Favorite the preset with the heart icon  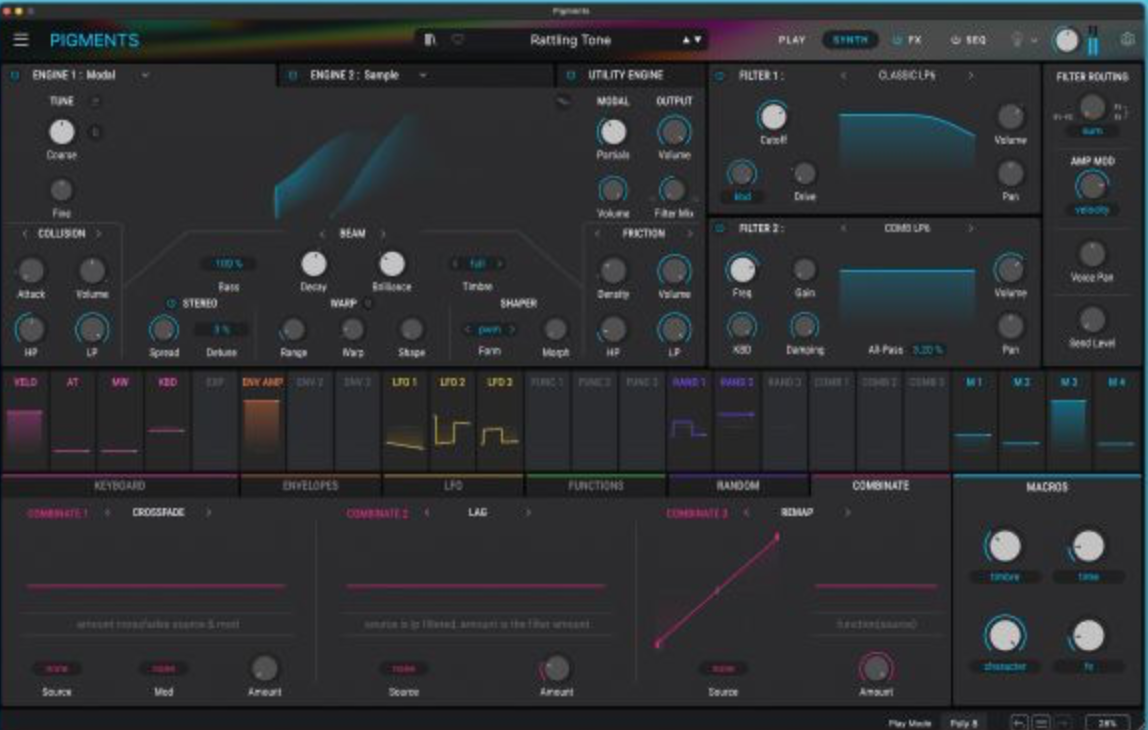tap(458, 40)
